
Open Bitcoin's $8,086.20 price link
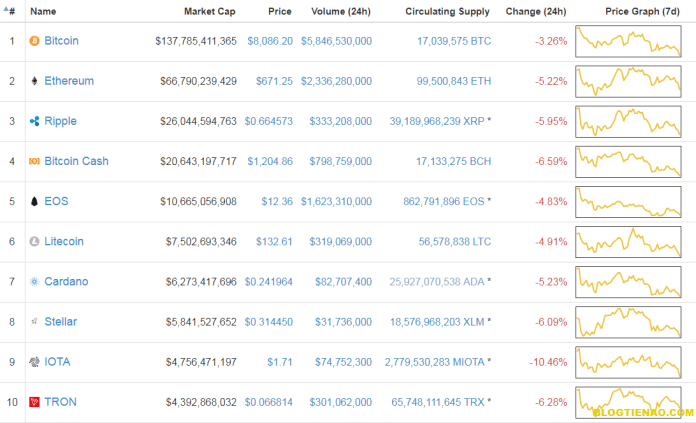click(270, 41)
